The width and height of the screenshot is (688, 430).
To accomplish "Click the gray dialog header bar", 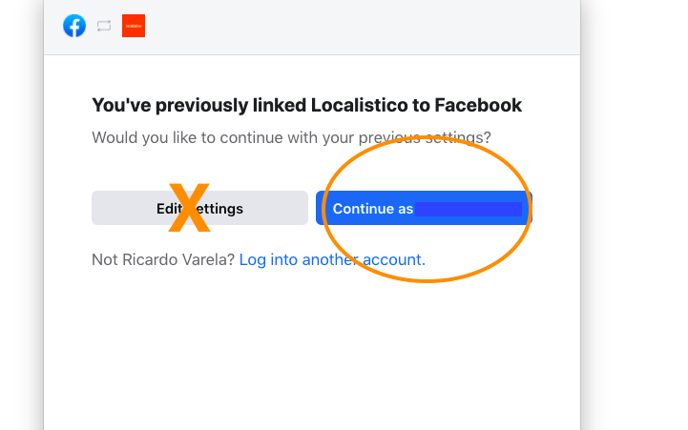I will tap(312, 27).
